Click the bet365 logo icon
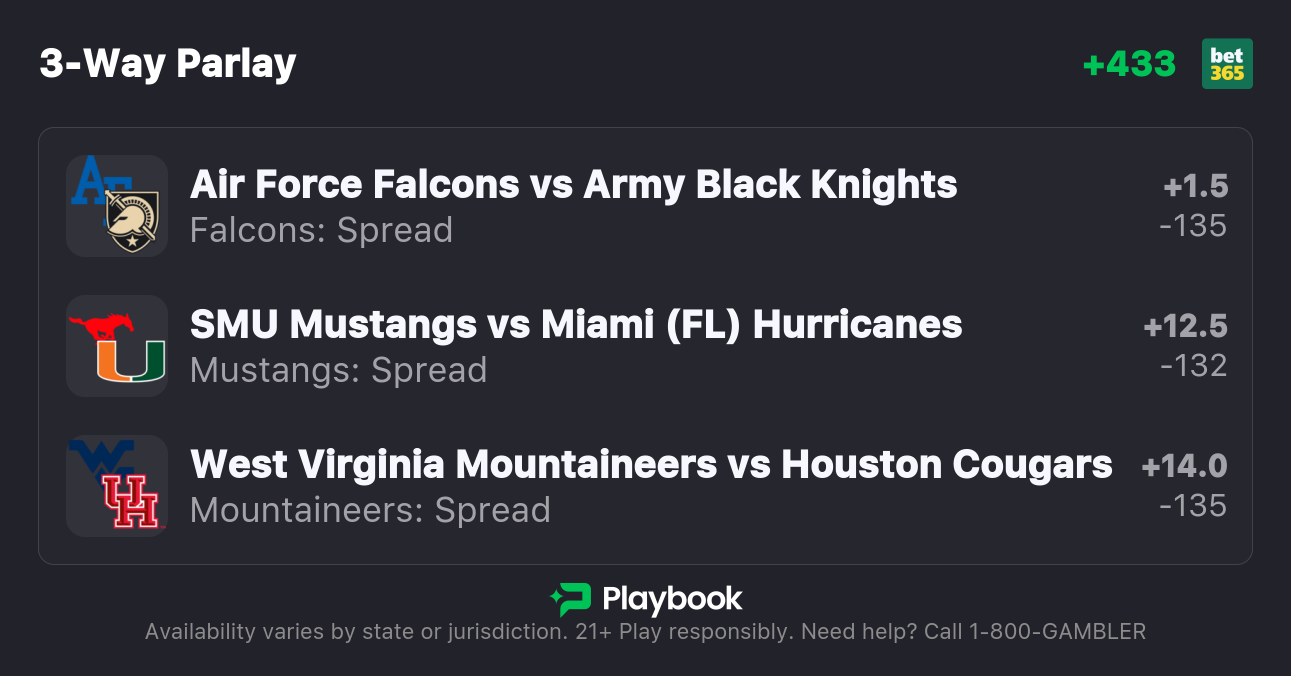1291x676 pixels. pyautogui.click(x=1227, y=64)
